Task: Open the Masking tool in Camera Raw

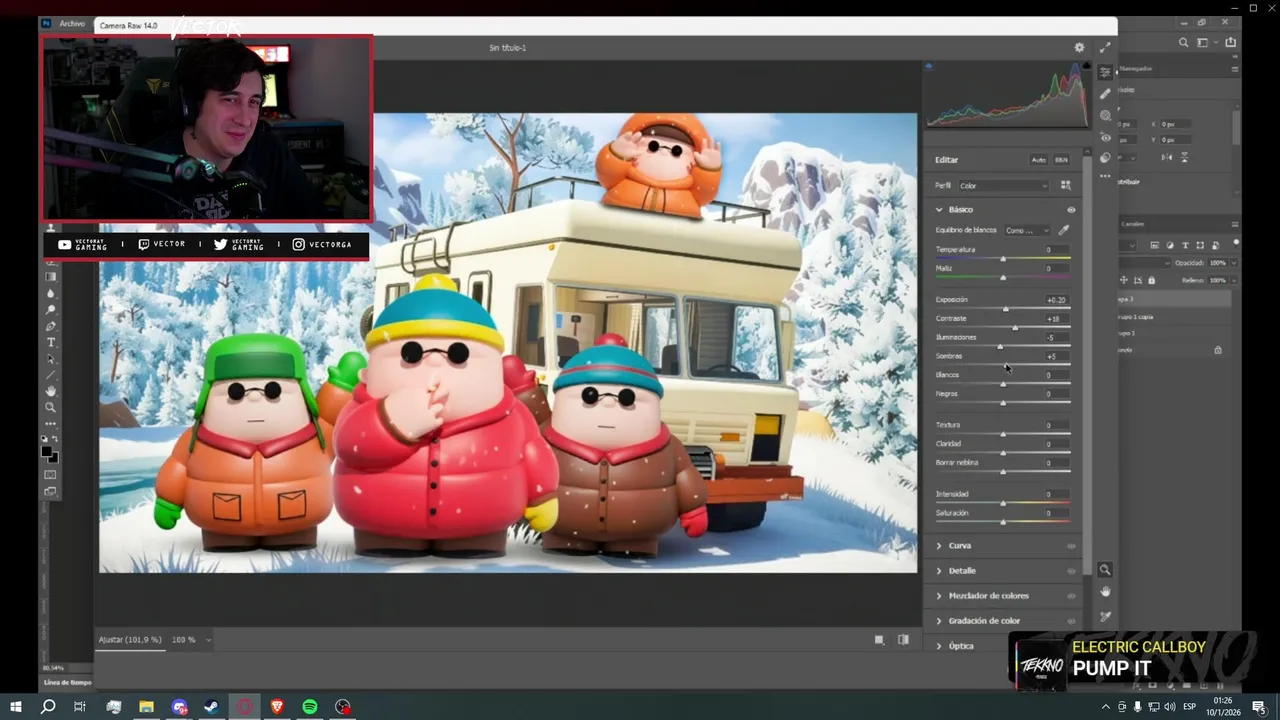Action: pos(1105,116)
